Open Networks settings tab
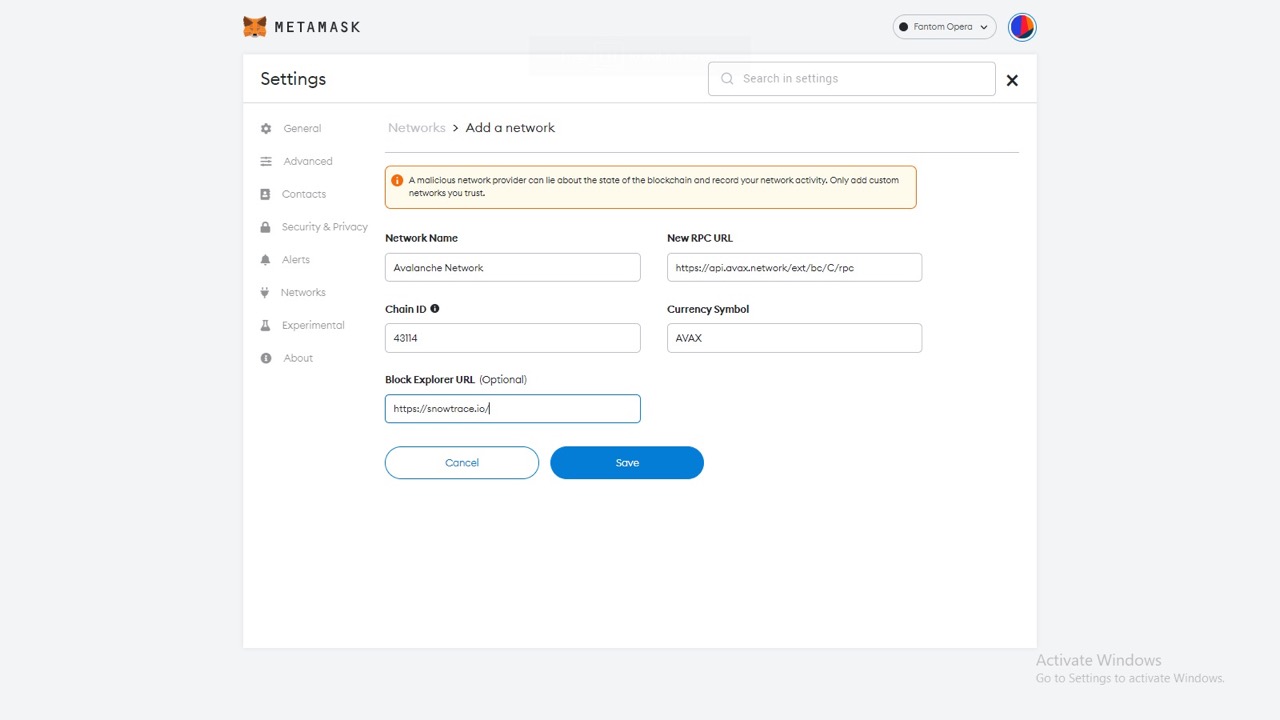Image resolution: width=1280 pixels, height=720 pixels. 303,293
